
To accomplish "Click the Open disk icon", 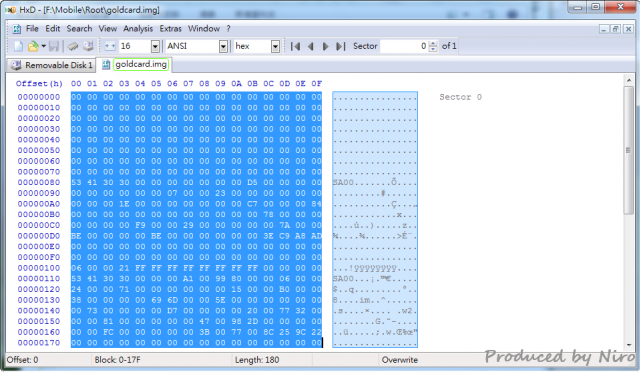I will coord(88,46).
